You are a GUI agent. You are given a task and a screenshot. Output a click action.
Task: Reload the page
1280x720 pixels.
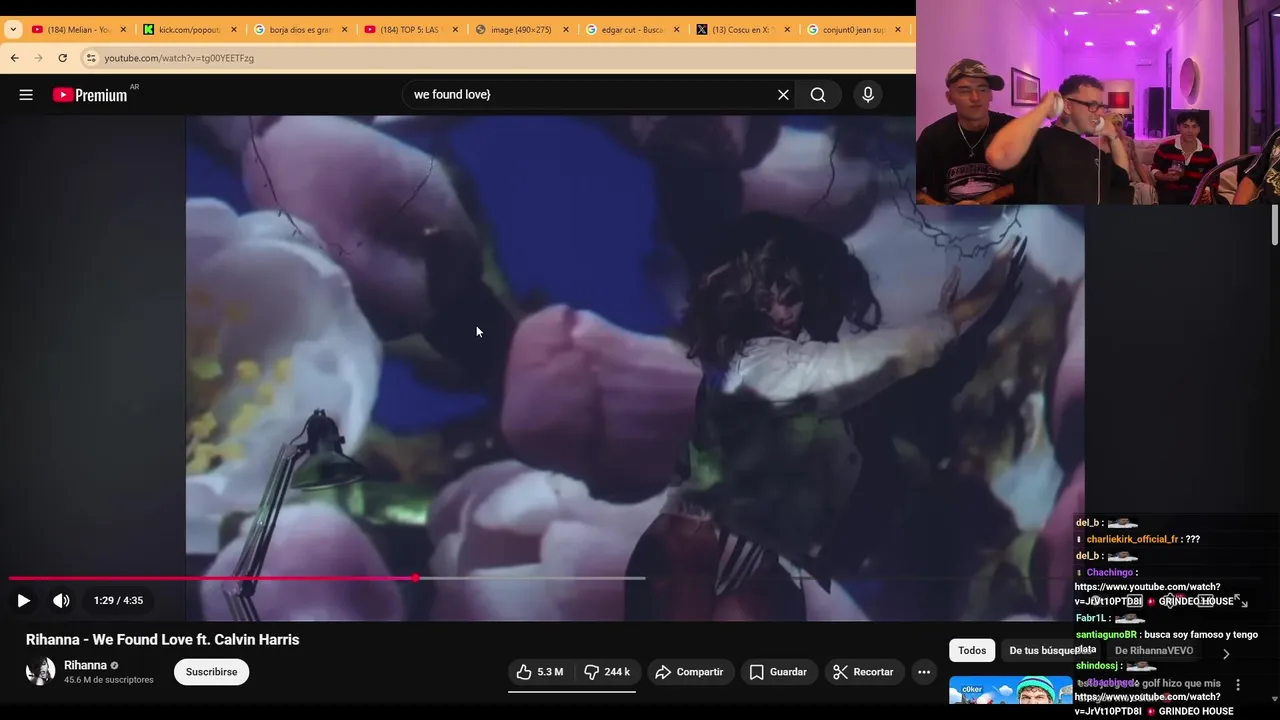62,58
